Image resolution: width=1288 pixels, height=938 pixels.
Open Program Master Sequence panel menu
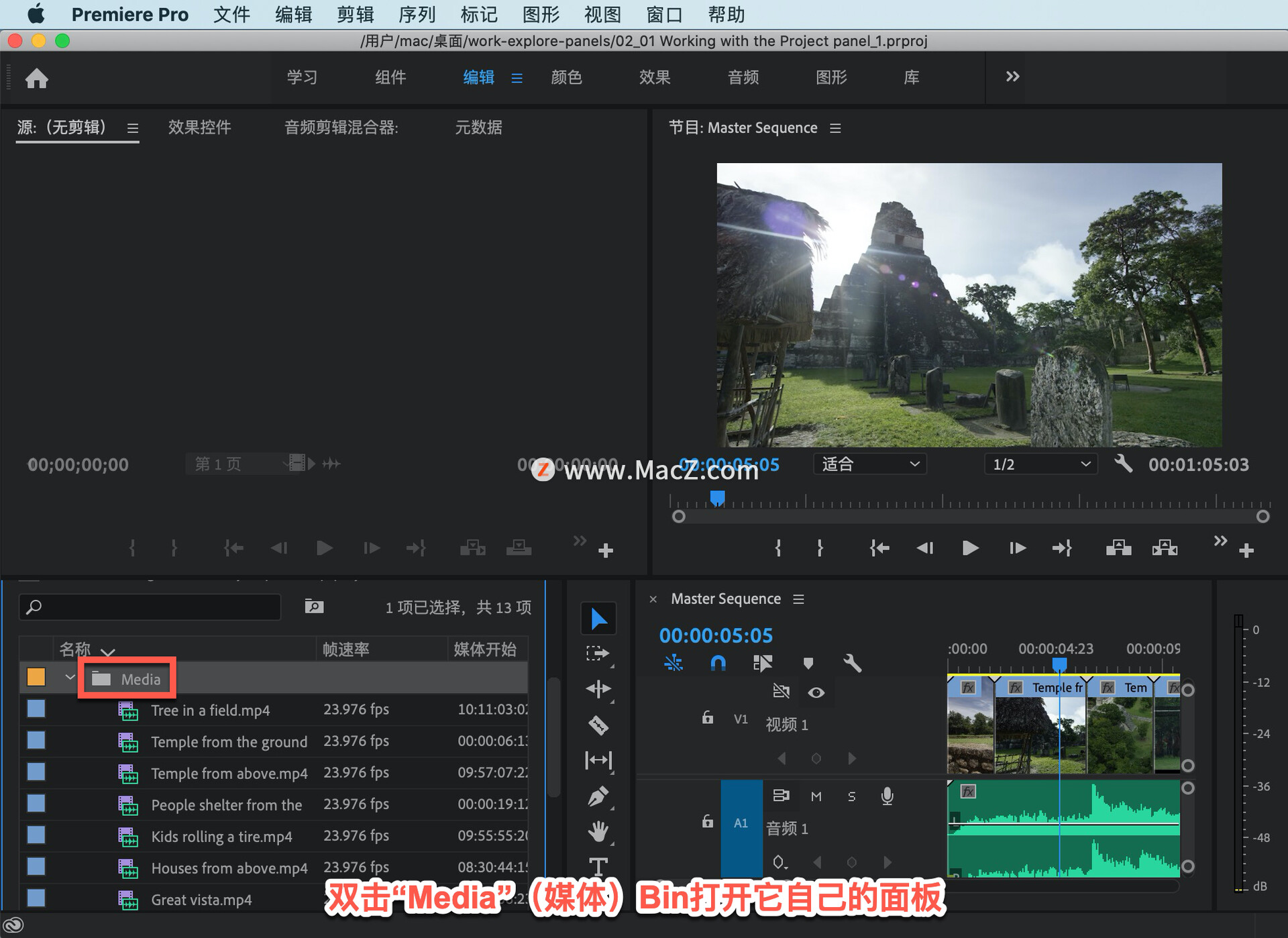(x=835, y=127)
